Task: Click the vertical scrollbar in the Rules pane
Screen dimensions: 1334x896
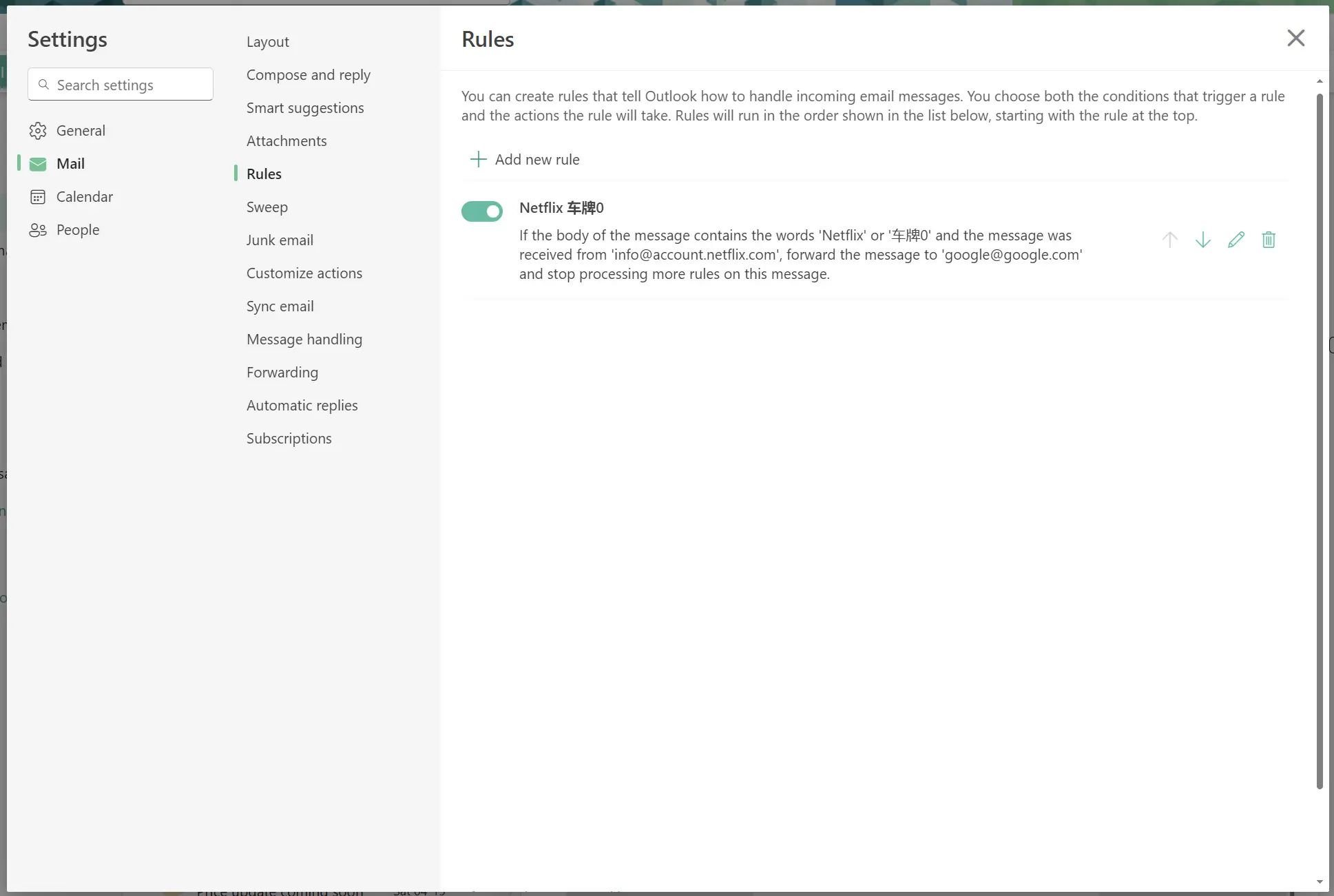Action: [x=1320, y=441]
